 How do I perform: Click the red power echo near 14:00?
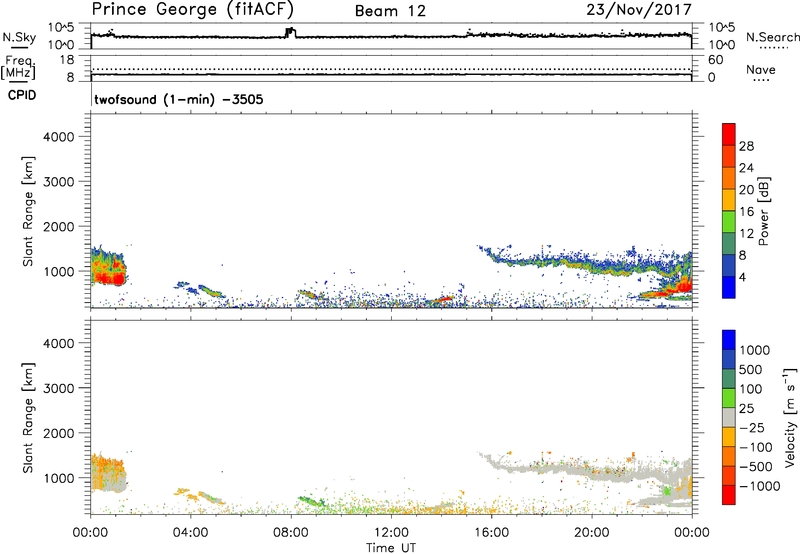(442, 299)
